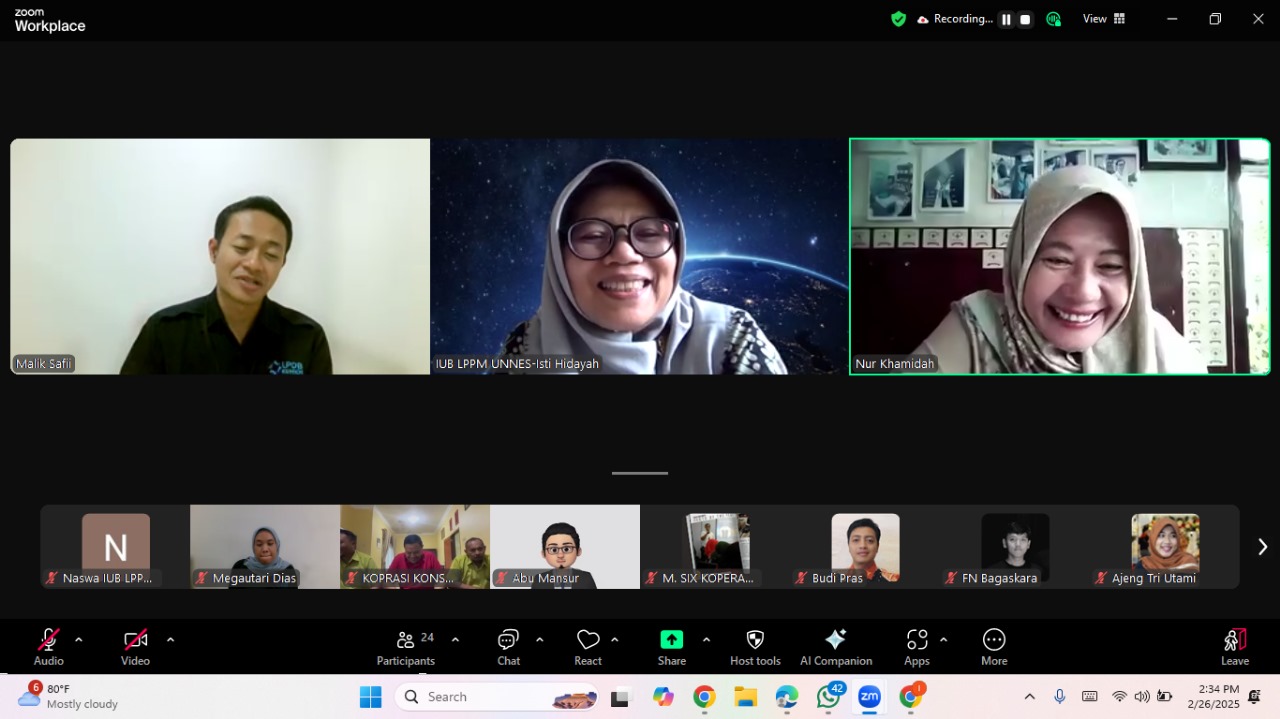Viewport: 1280px width, 719px height.
Task: Open the View layout menu
Action: tap(1104, 19)
